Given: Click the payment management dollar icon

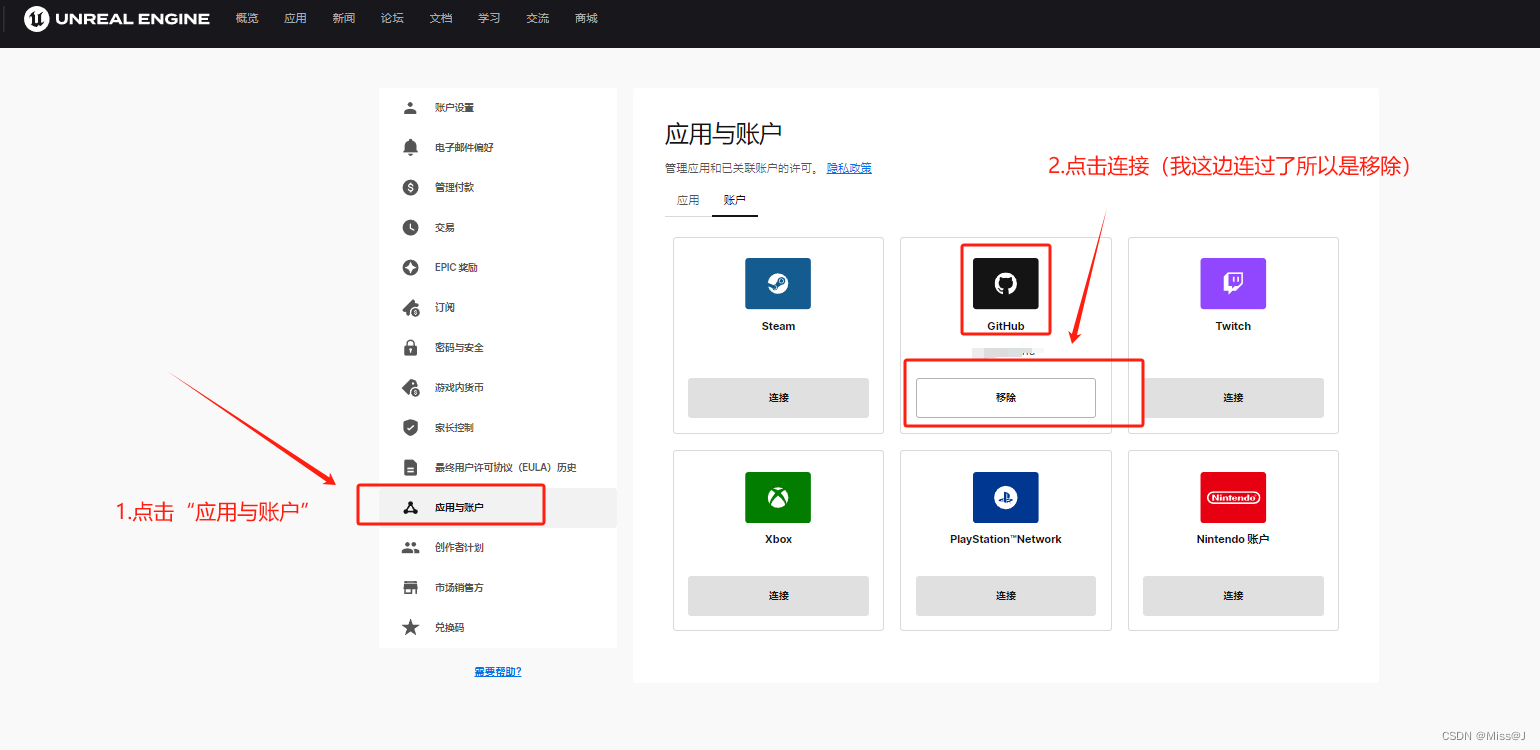Looking at the screenshot, I should (410, 187).
